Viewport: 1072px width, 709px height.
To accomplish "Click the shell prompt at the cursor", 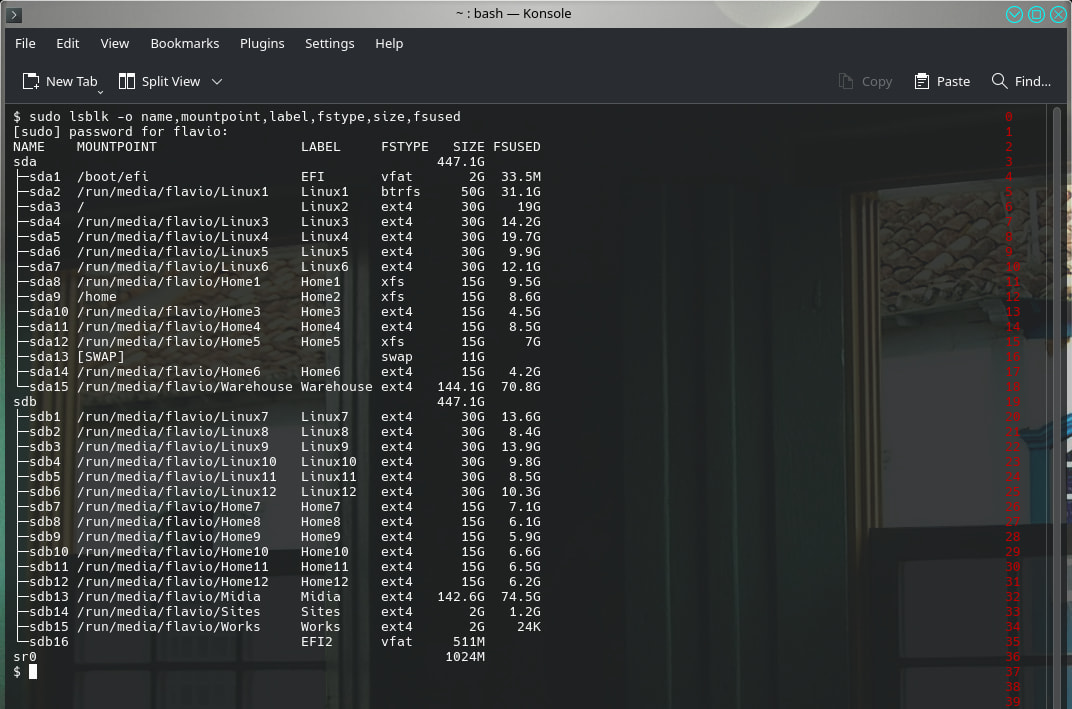I will pyautogui.click(x=33, y=671).
